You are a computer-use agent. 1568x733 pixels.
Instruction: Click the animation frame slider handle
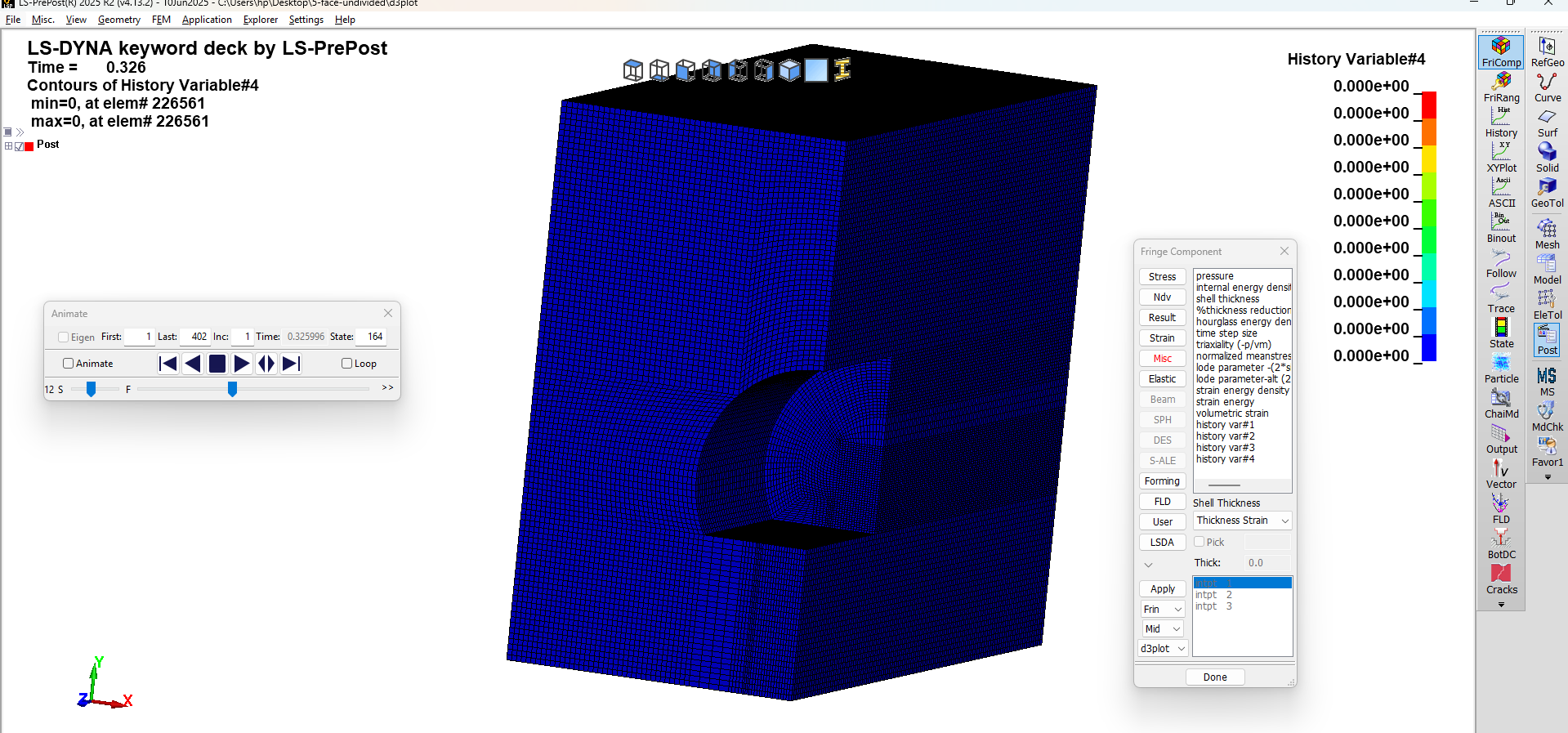tap(233, 389)
